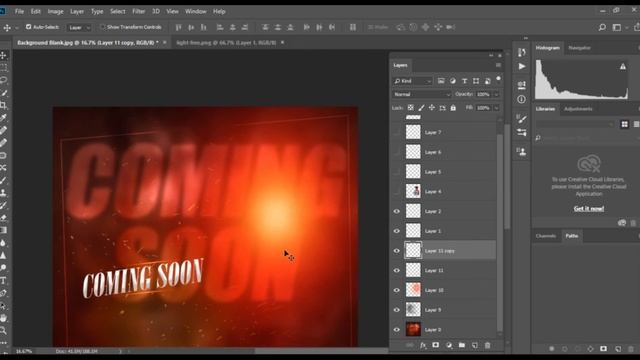Screen dimensions: 640x360
Task: Hide Layer 9 using its eye icon
Action: click(396, 310)
